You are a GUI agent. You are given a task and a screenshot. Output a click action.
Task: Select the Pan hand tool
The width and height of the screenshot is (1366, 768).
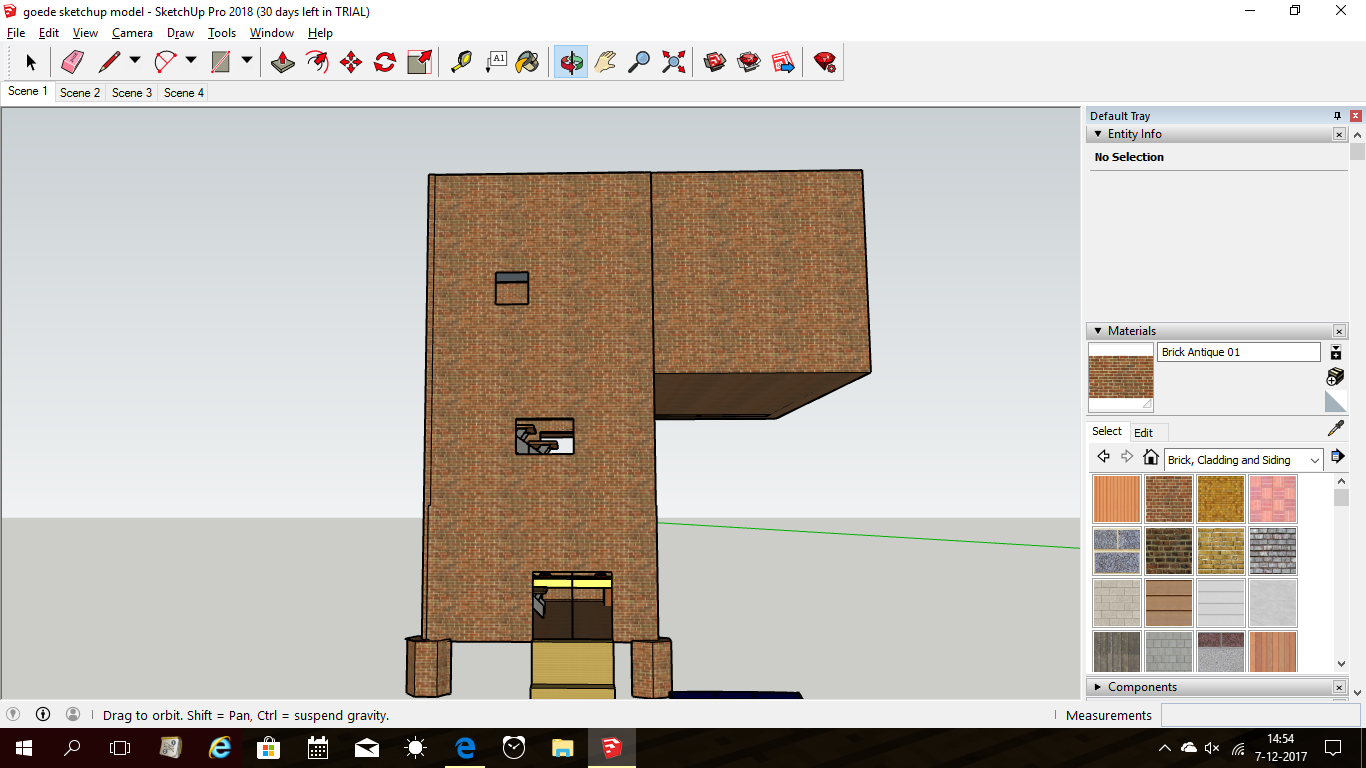pyautogui.click(x=605, y=62)
